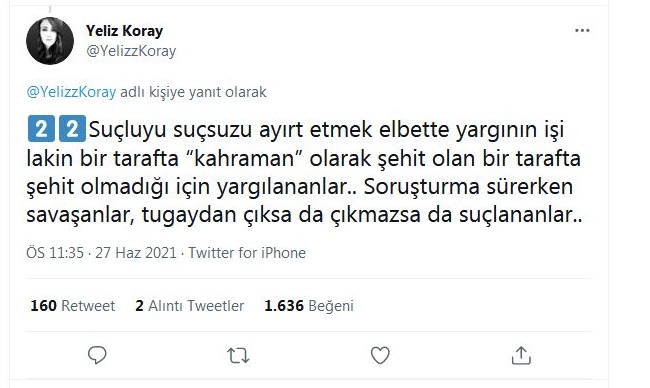Show the 1.636 Beğeni list

click(x=309, y=306)
